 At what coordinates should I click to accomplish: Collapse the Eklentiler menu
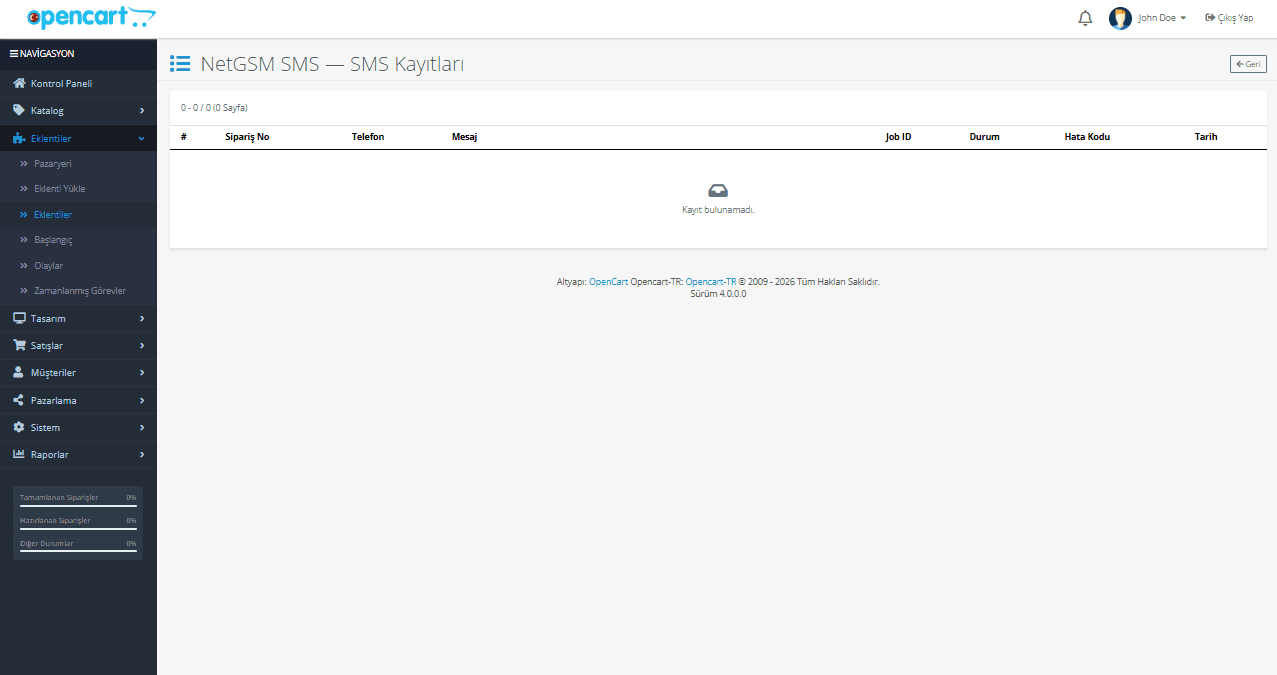click(78, 138)
